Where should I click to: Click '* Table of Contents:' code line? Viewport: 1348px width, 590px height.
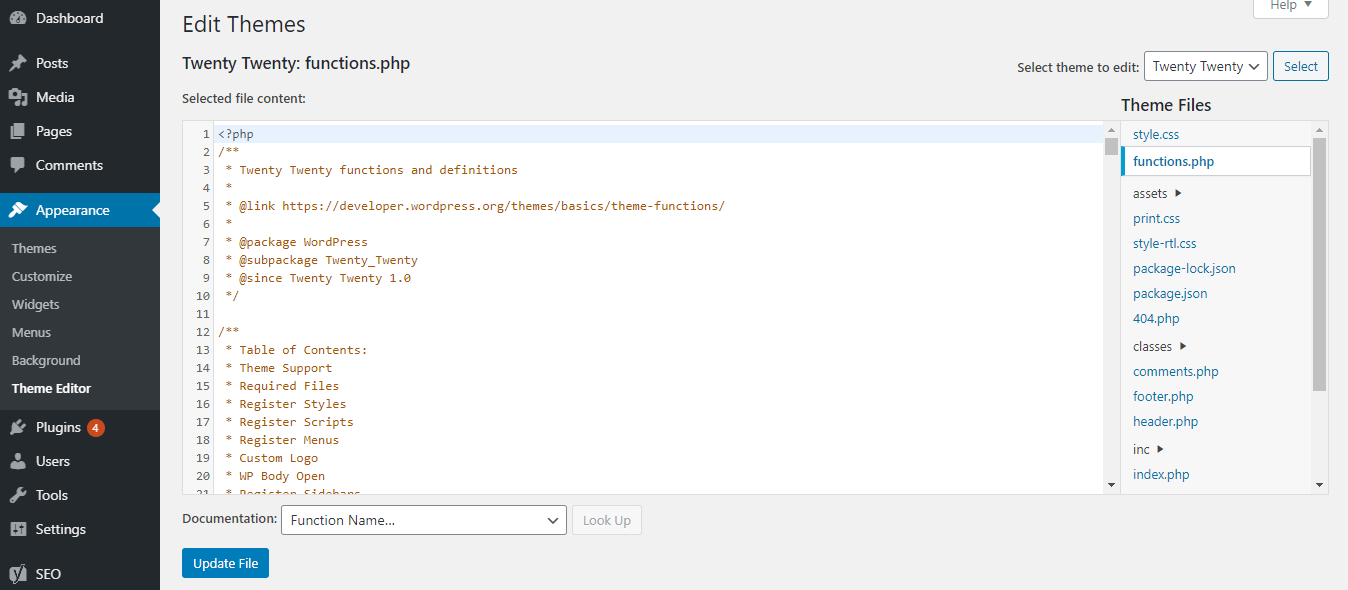click(x=296, y=350)
